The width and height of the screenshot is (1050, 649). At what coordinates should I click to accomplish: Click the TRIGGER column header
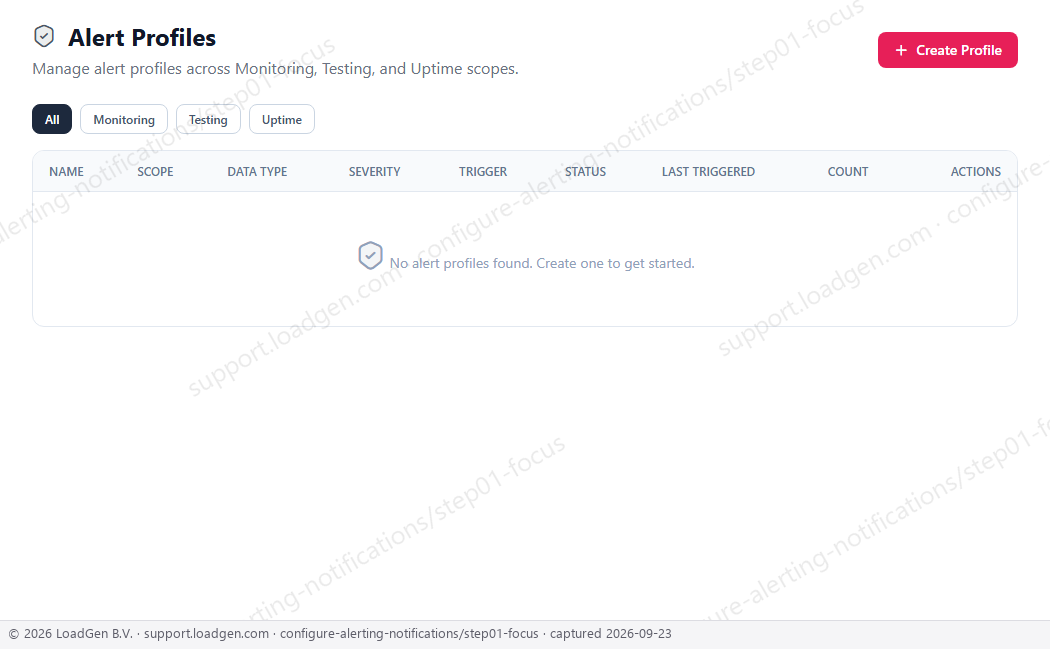pos(483,171)
